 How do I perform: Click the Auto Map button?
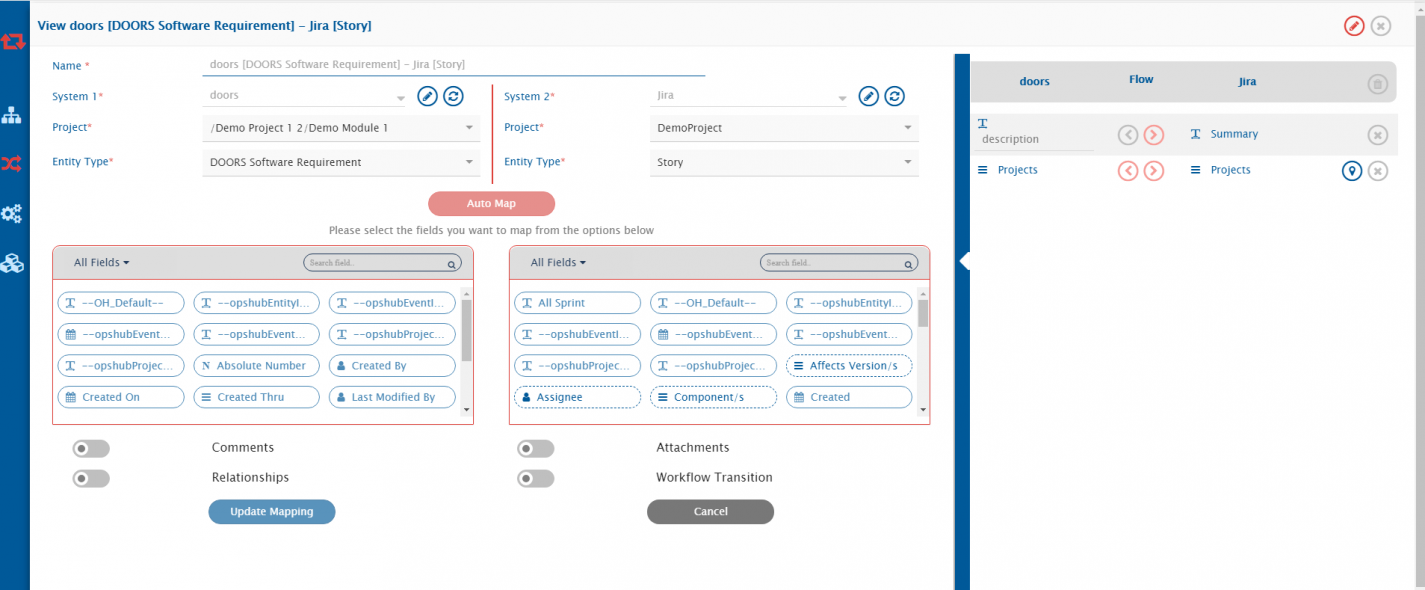491,204
